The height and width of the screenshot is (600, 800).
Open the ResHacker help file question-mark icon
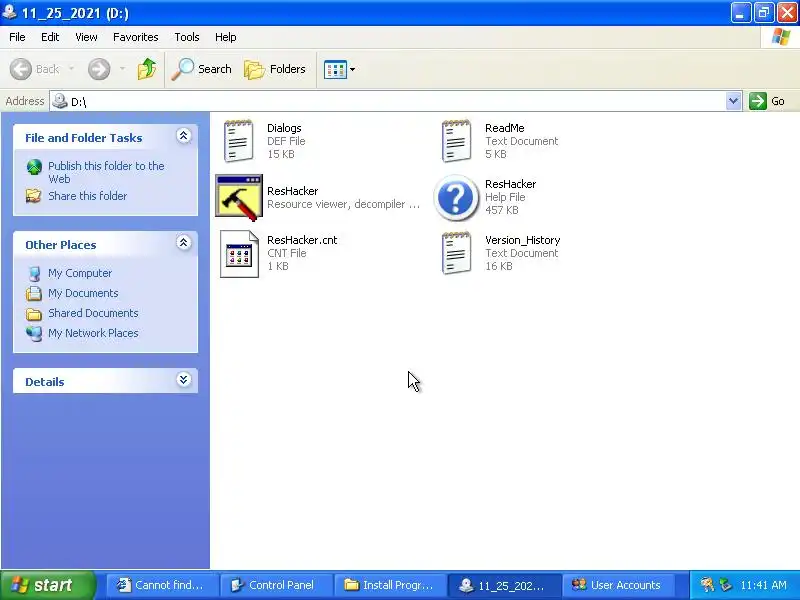(456, 197)
